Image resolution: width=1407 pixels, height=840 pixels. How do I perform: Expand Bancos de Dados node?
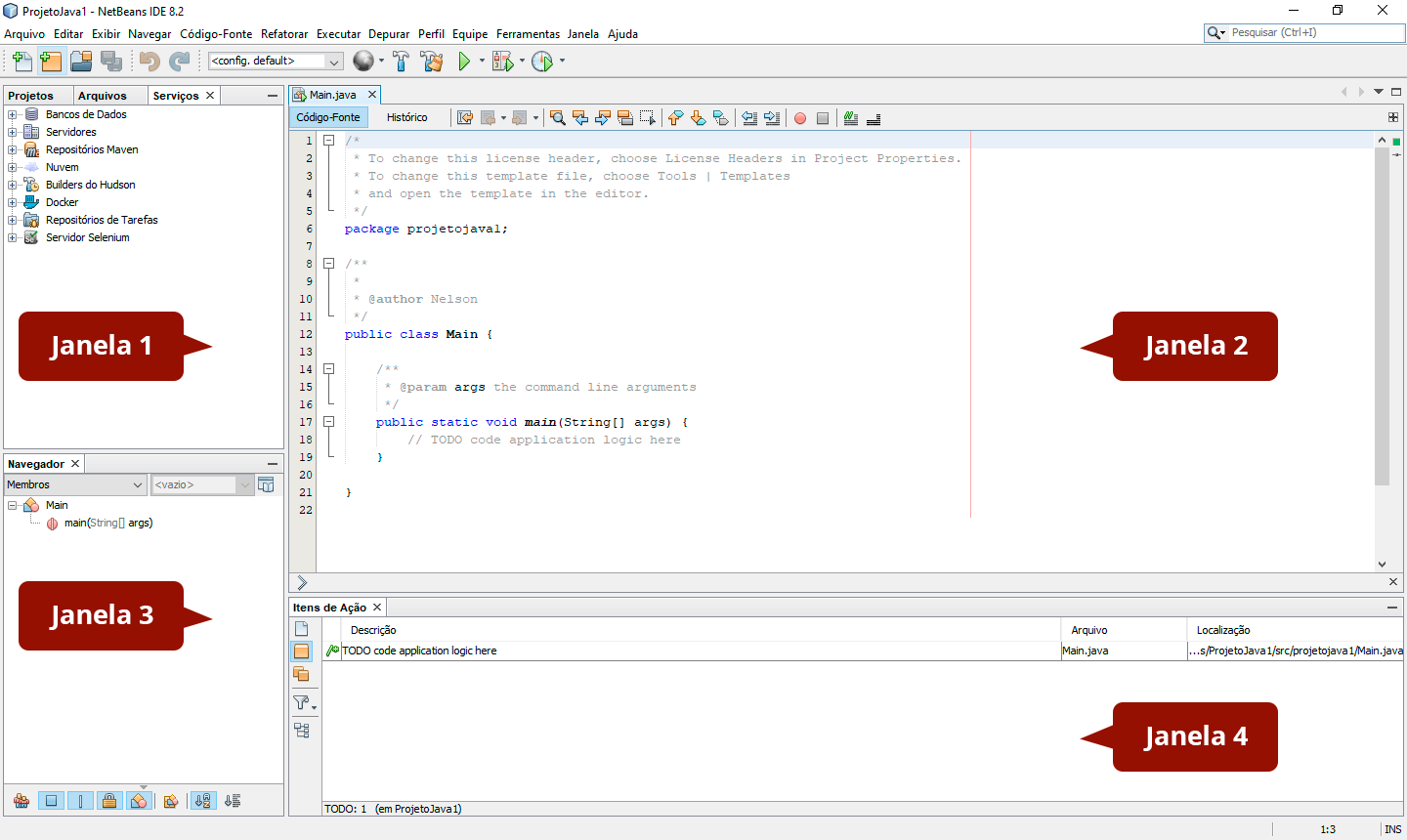(13, 114)
